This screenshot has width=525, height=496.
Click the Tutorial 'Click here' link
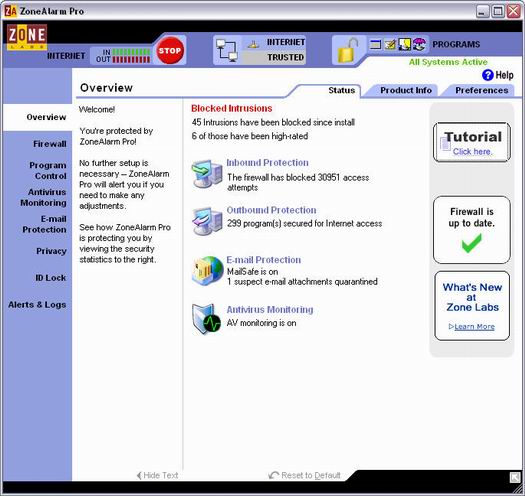click(x=472, y=152)
